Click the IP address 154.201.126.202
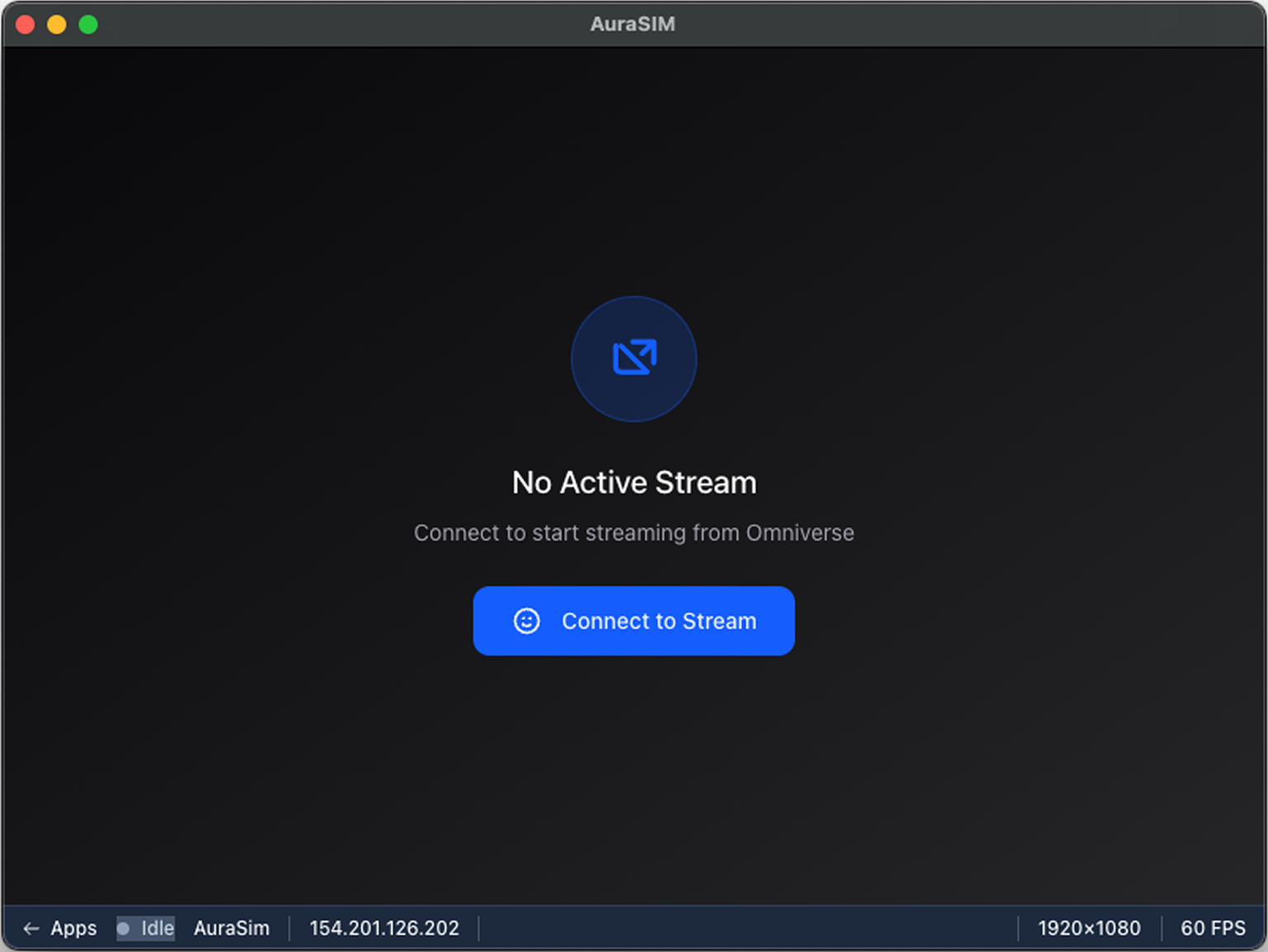This screenshot has height=952, width=1268. 384,928
